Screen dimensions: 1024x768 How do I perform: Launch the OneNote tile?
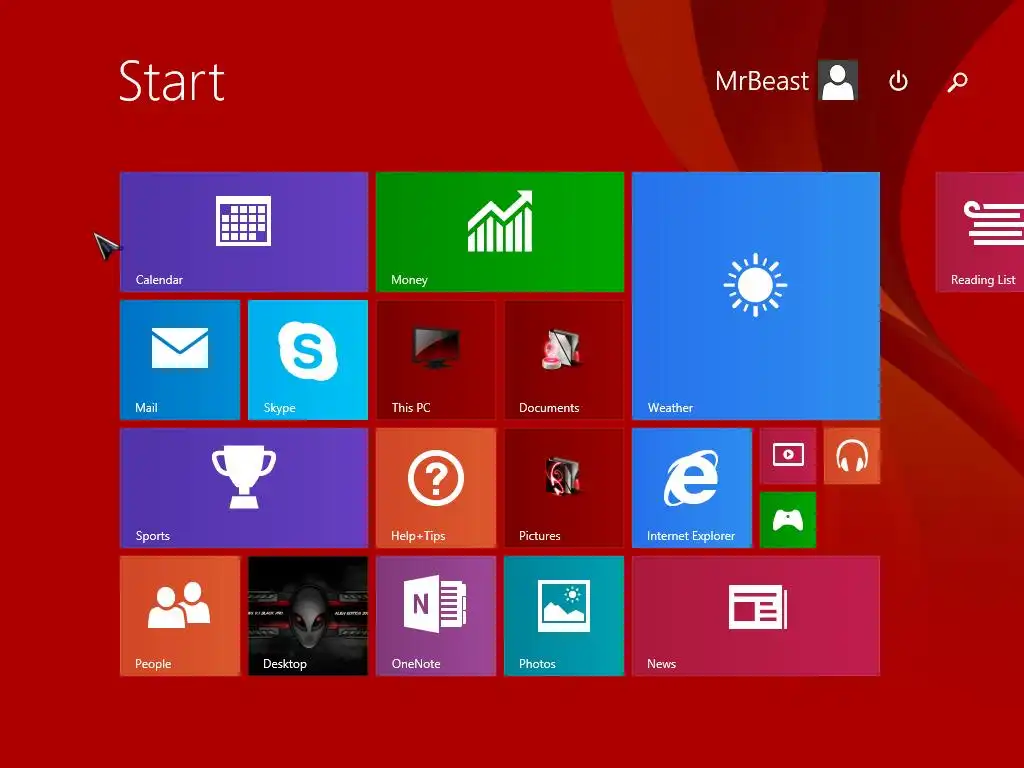click(436, 616)
